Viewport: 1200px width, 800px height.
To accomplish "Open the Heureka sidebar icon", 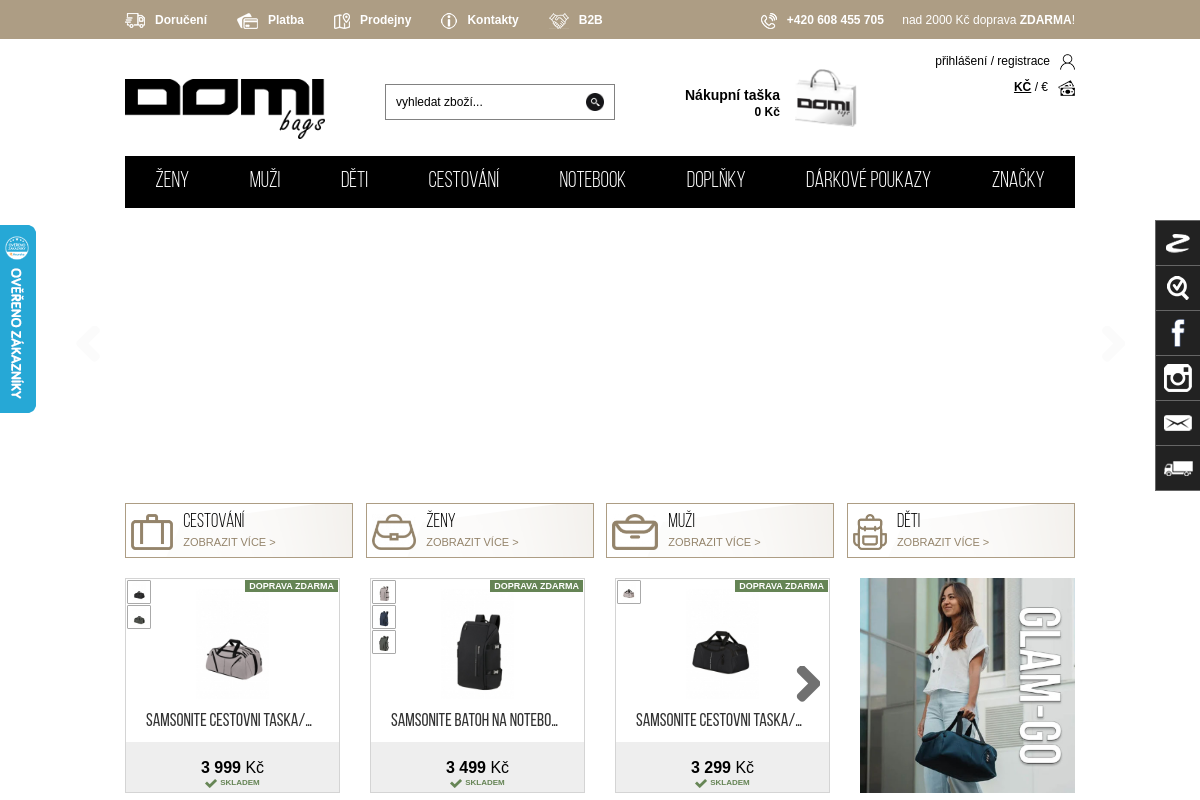I will 1178,288.
